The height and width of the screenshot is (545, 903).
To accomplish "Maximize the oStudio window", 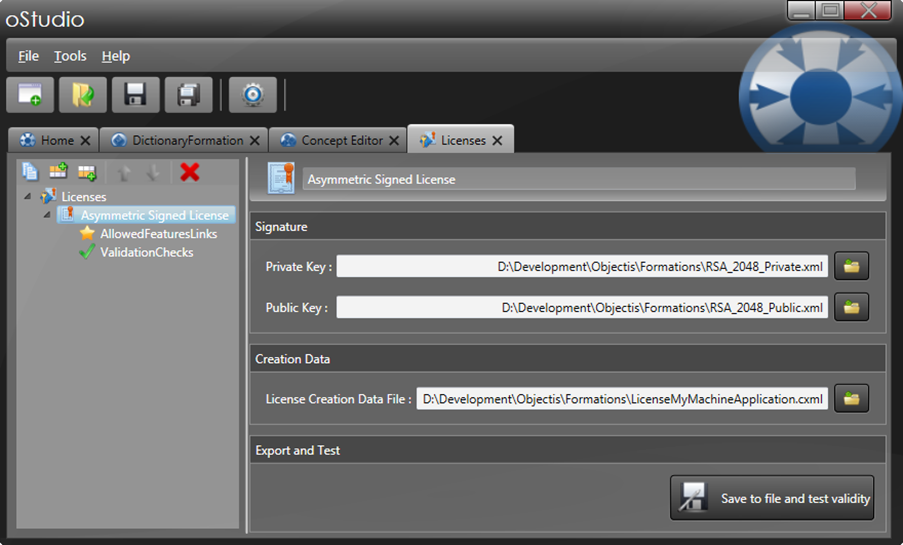I will click(x=830, y=11).
